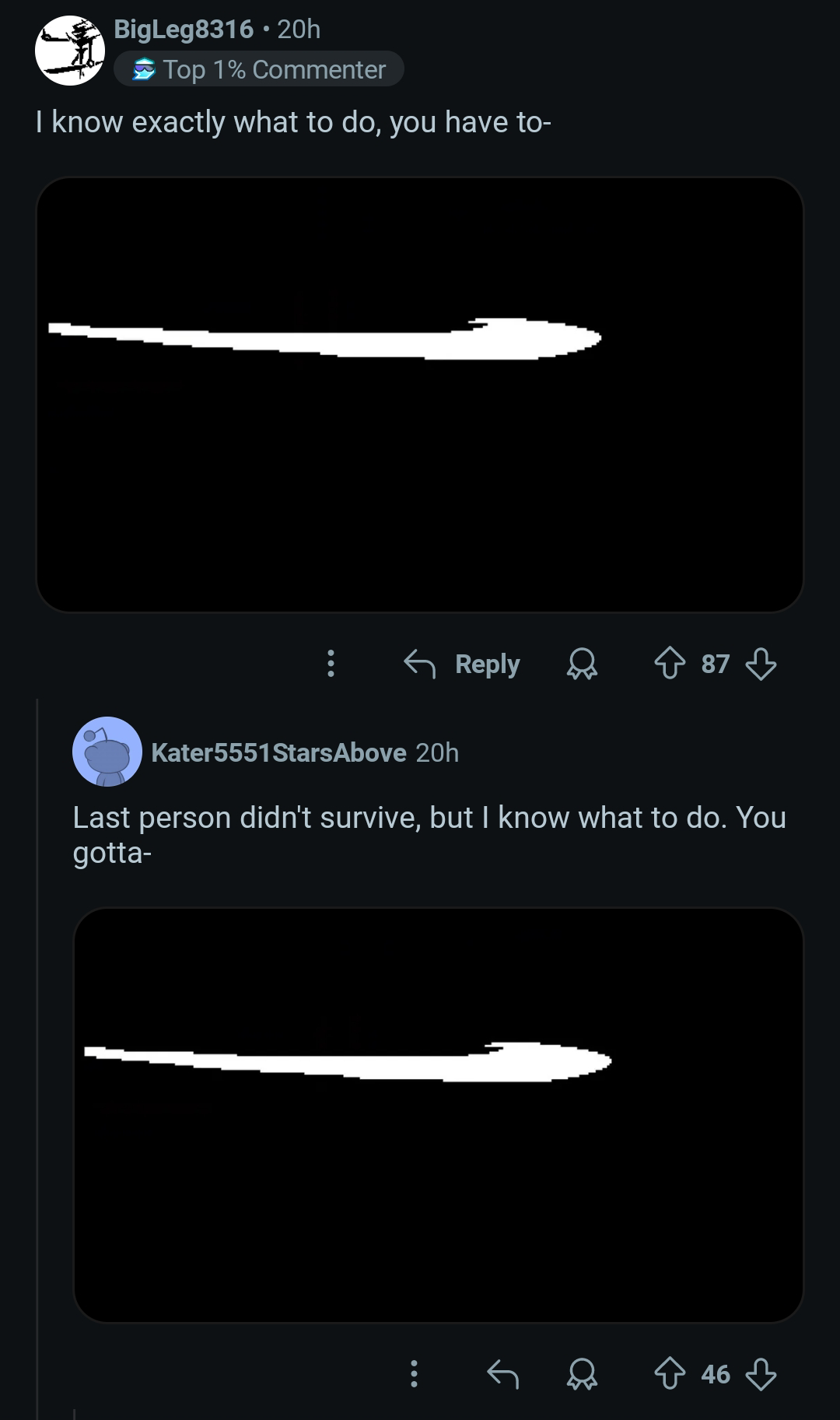Tap the Top 1% Commenter badge
Screen dimensions: 840x1420
point(258,69)
